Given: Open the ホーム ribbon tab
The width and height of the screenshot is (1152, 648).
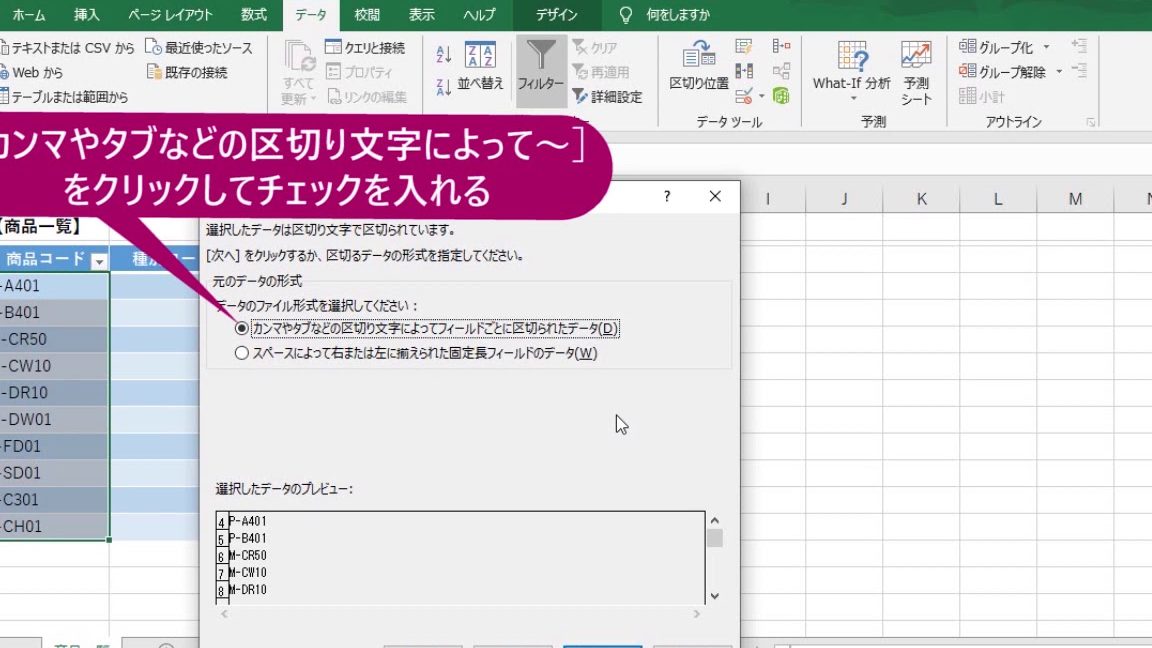Looking at the screenshot, I should (x=29, y=15).
